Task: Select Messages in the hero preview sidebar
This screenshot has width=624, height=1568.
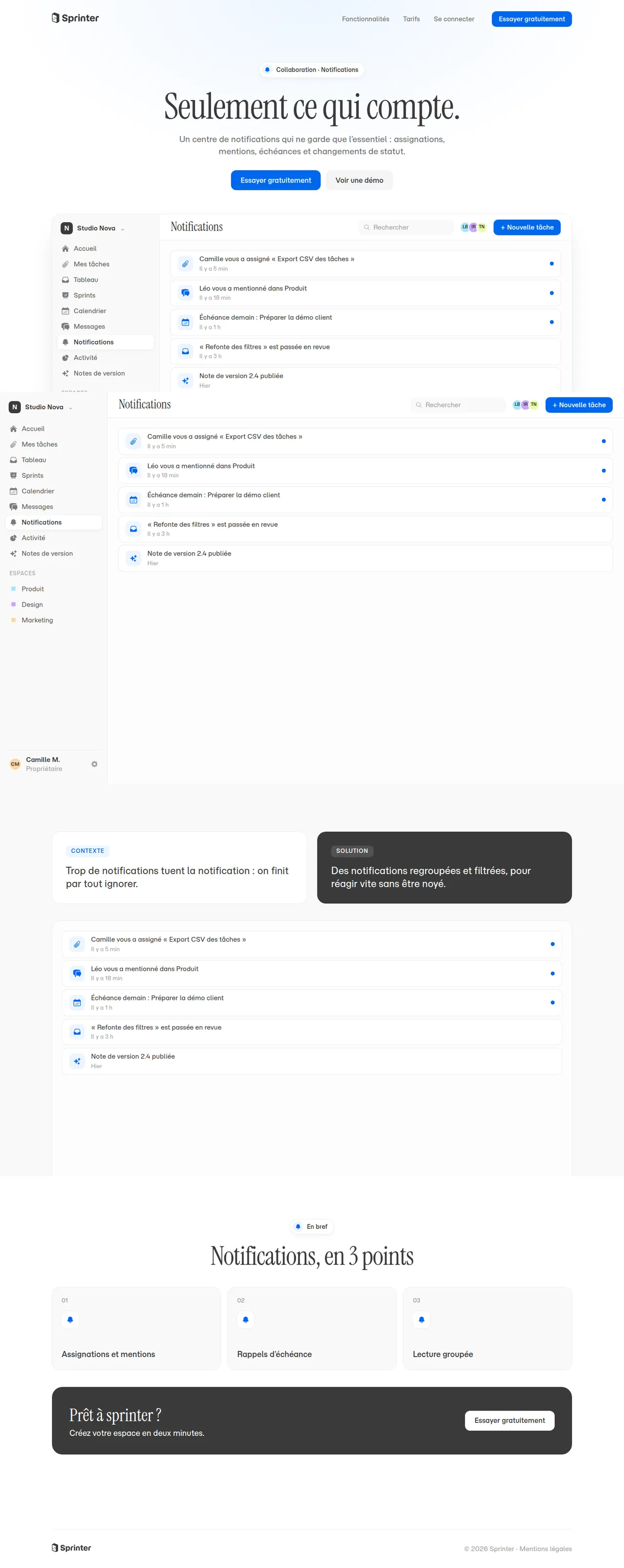Action: (105, 326)
